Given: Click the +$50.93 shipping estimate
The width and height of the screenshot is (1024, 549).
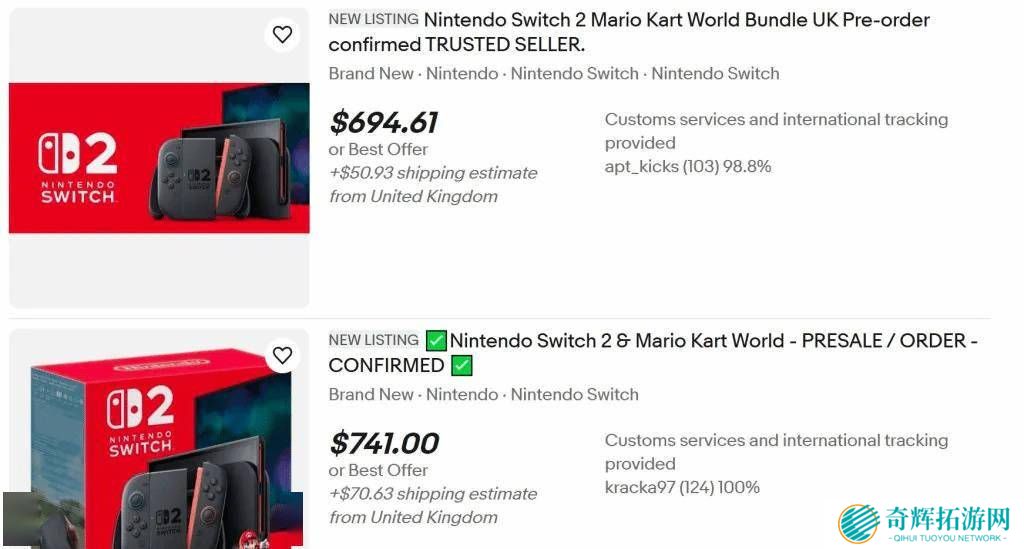Looking at the screenshot, I should coord(433,173).
